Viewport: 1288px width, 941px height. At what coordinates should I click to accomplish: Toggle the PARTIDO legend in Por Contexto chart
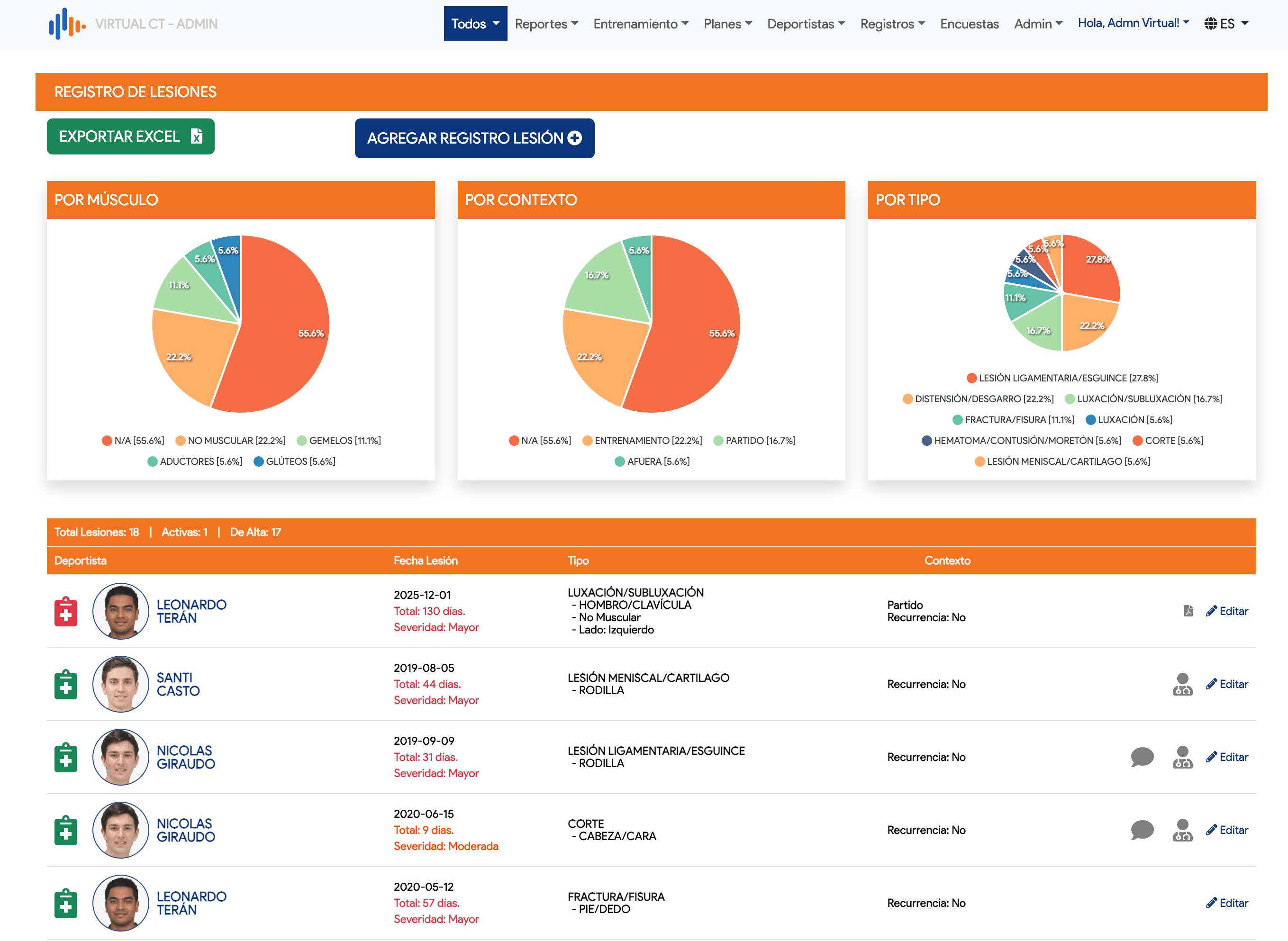point(755,440)
